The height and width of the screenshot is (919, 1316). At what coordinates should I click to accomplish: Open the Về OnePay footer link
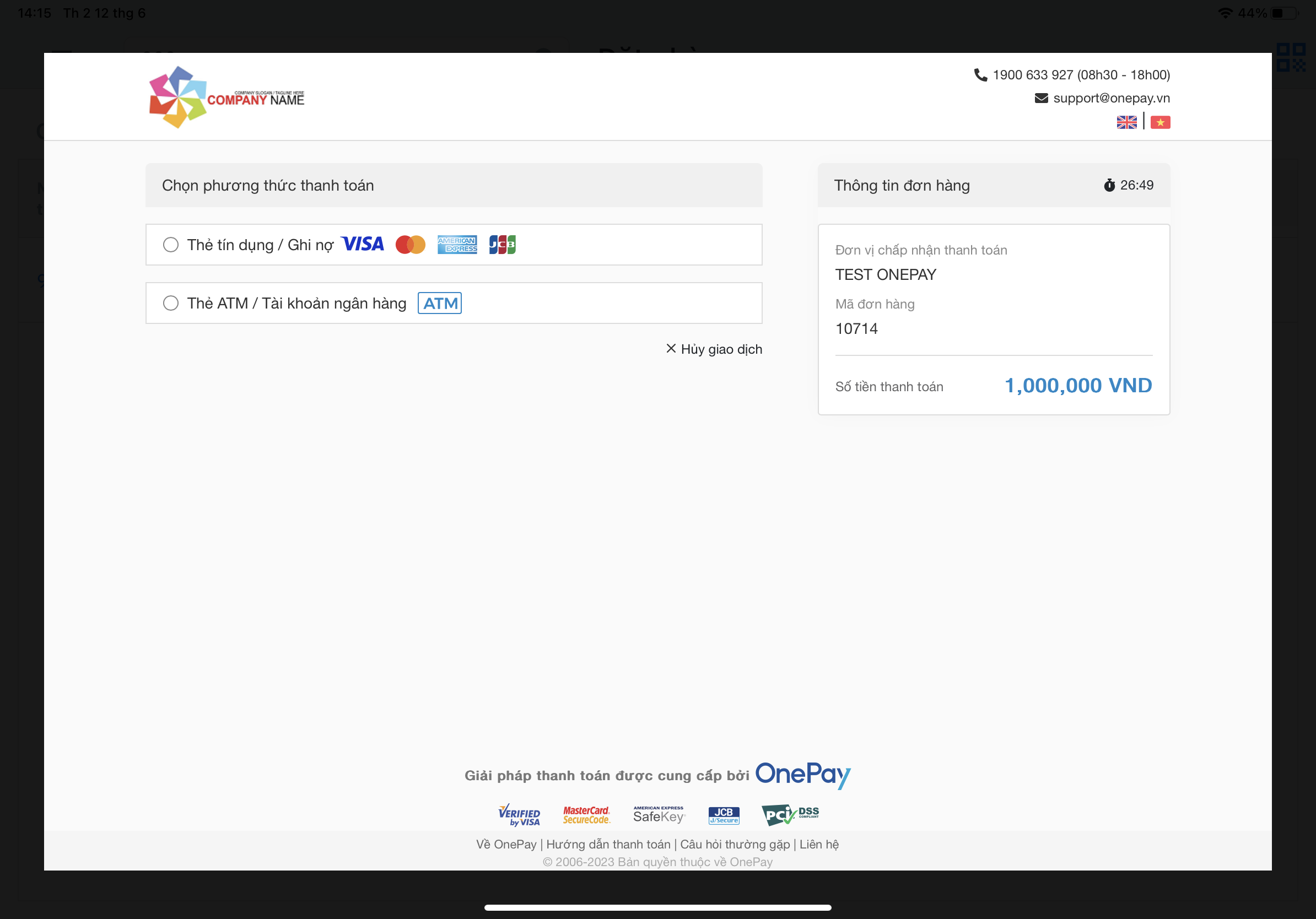[x=506, y=844]
